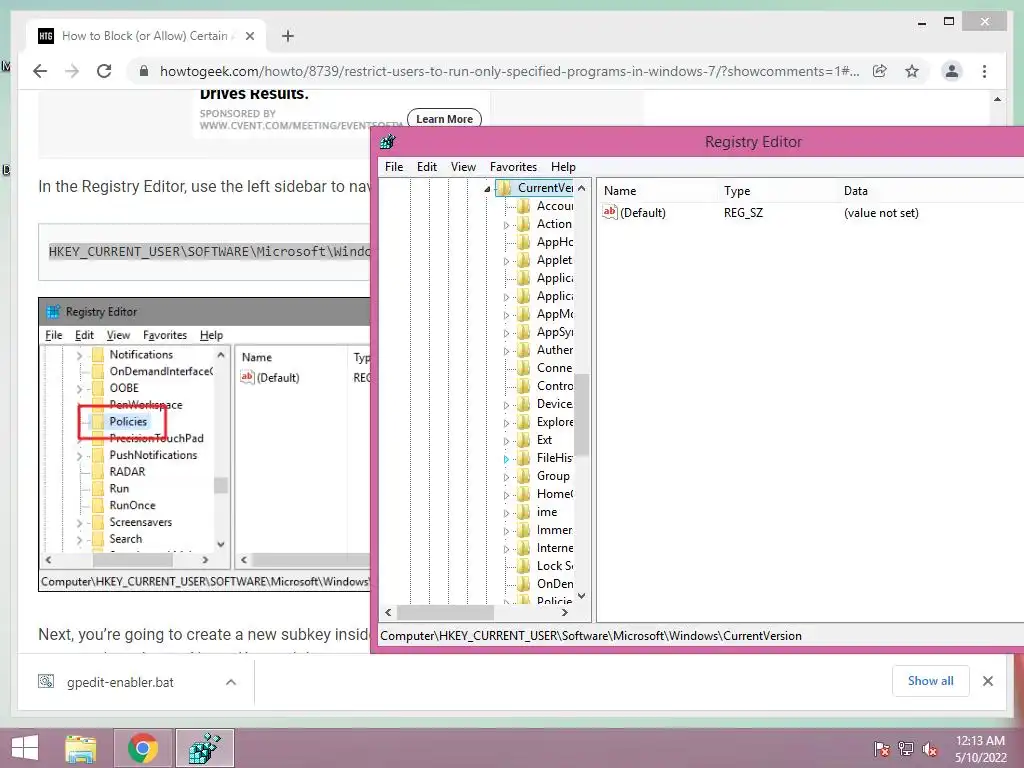
Task: Open Registry Editor View menu
Action: tap(463, 167)
